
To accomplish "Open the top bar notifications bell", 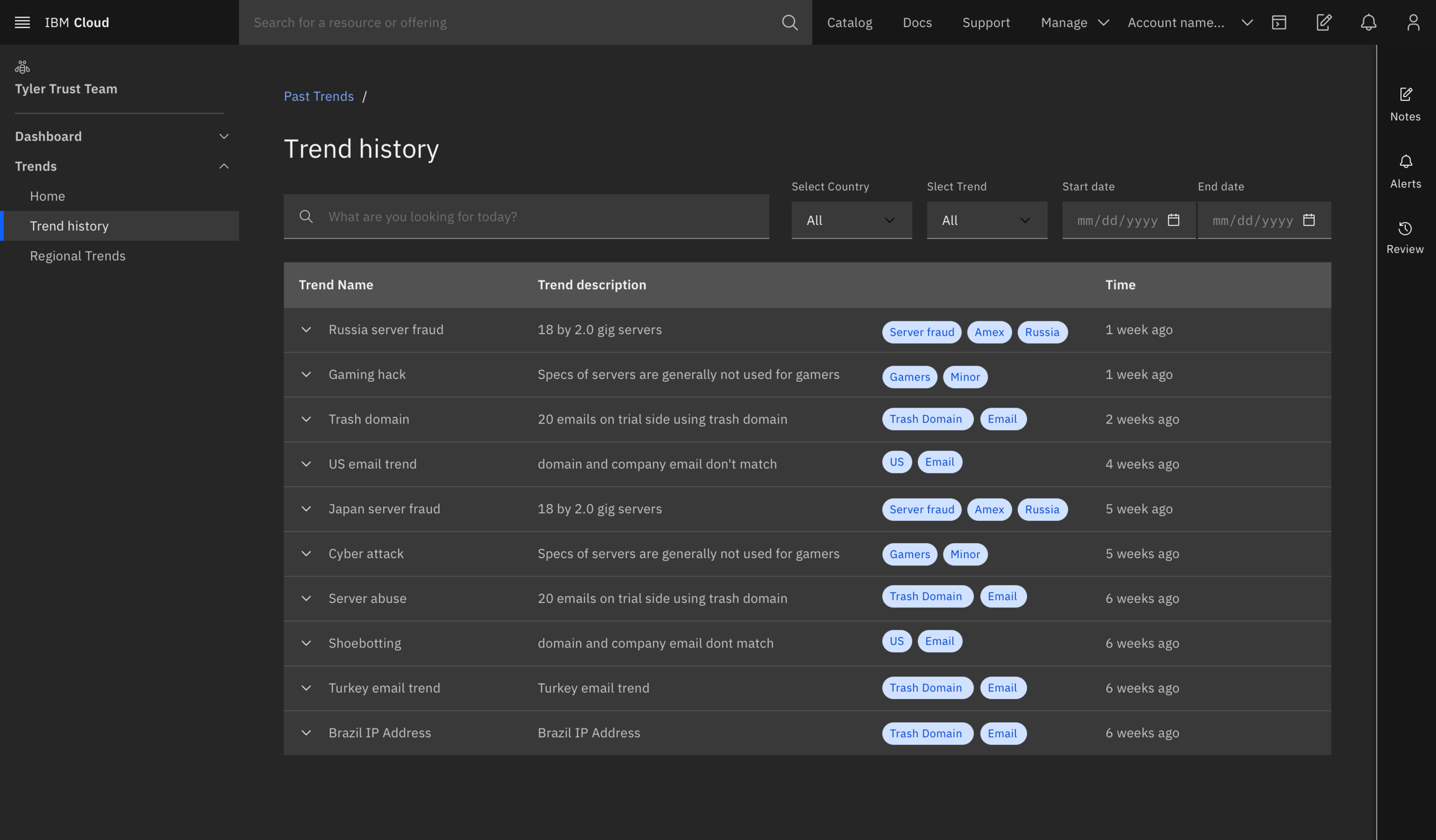I will 1368,22.
